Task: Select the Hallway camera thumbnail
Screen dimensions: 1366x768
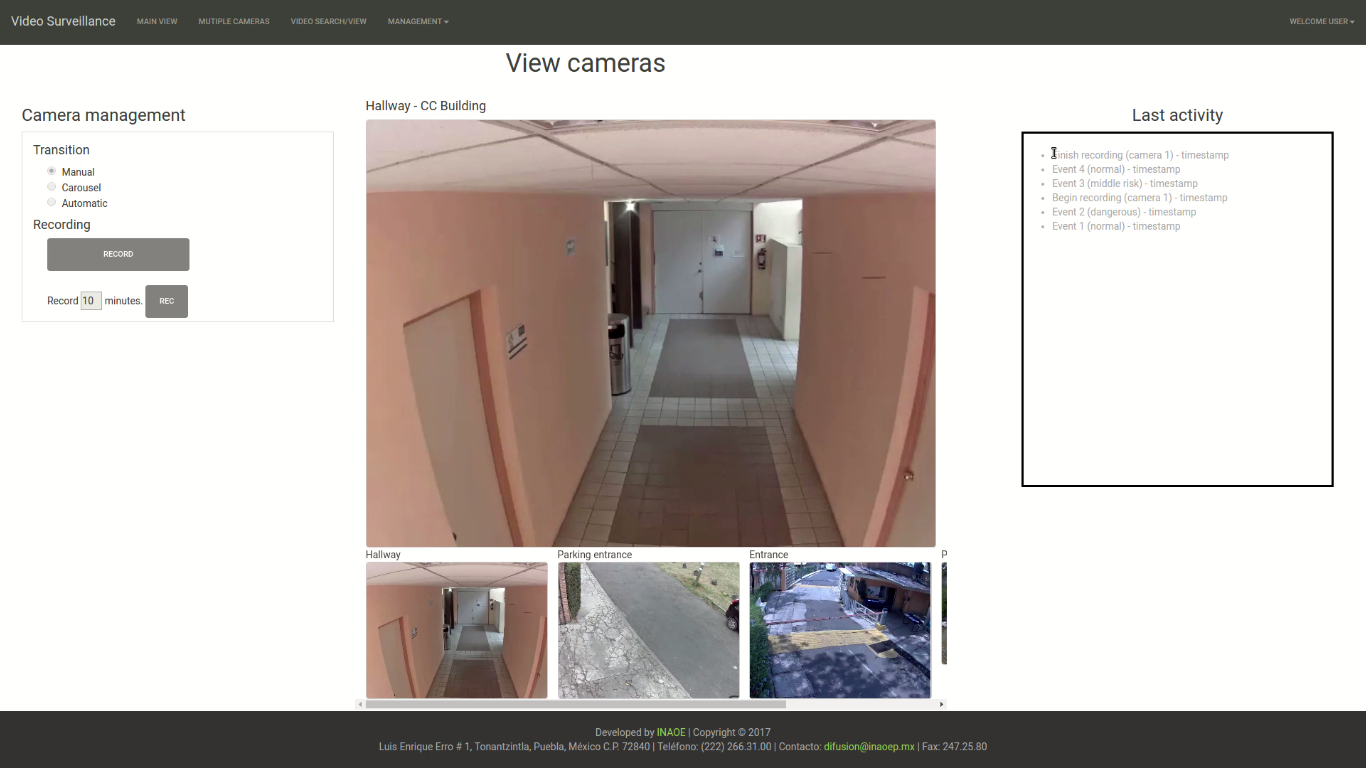Action: pos(456,630)
